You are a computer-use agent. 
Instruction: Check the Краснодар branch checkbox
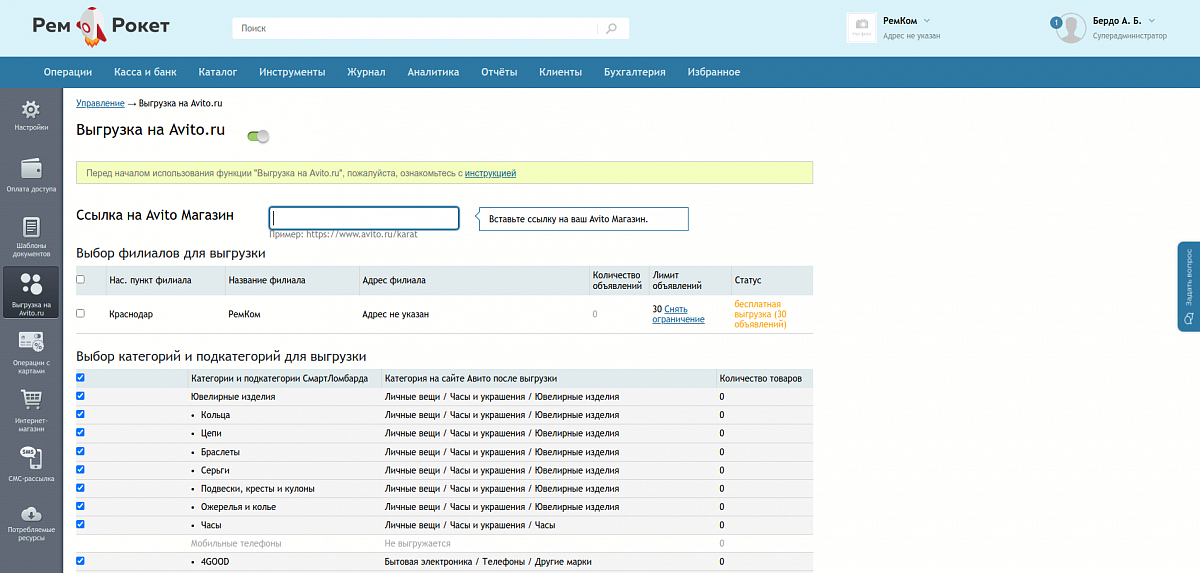81,313
